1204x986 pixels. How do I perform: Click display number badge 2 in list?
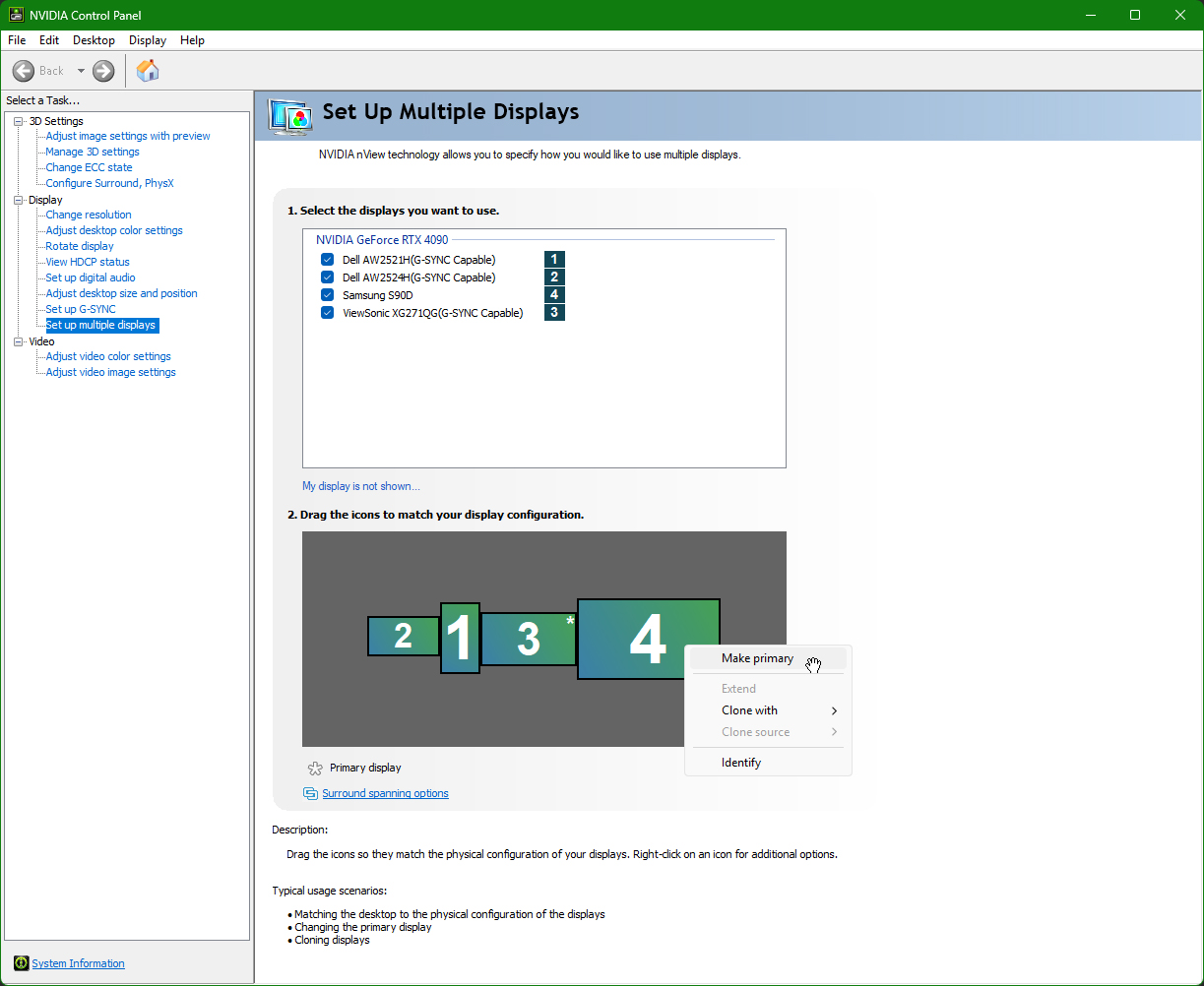(x=554, y=277)
